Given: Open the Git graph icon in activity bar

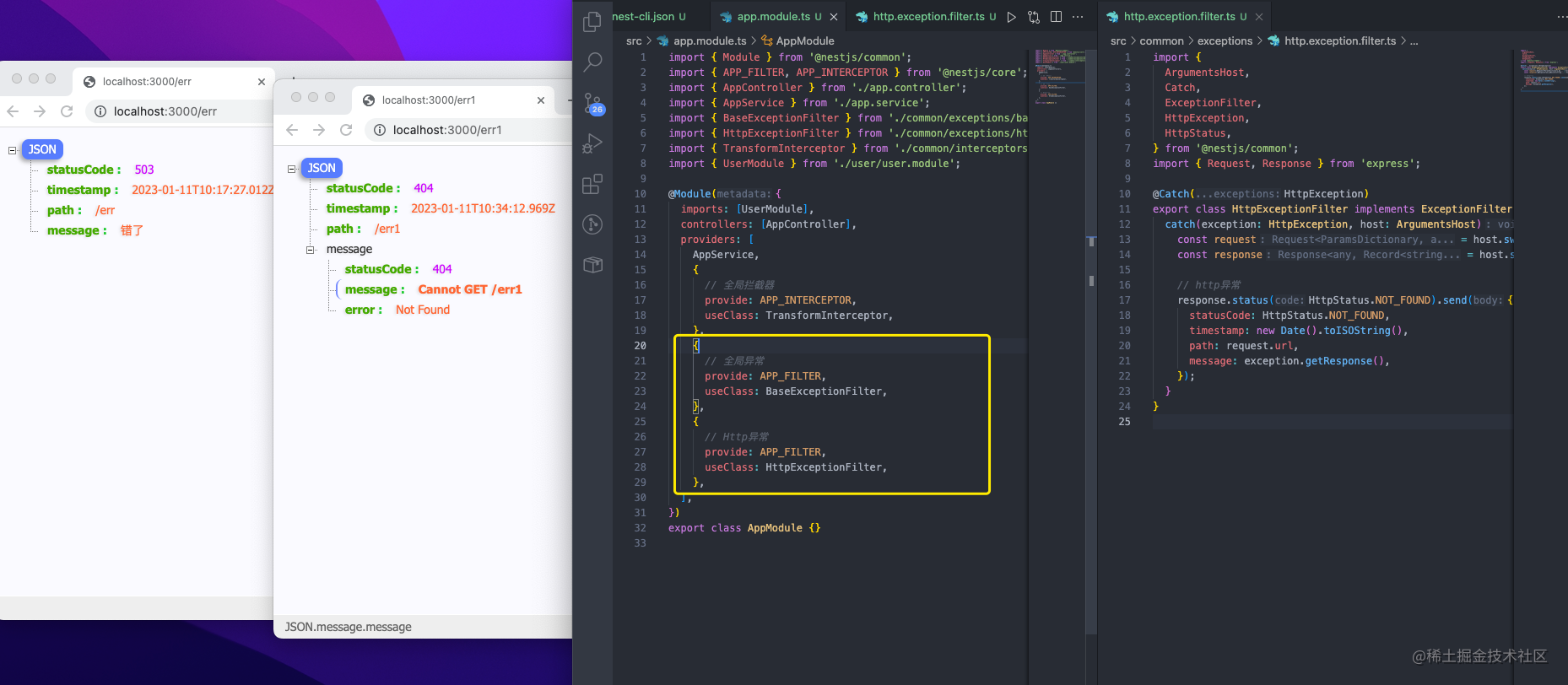Looking at the screenshot, I should coord(592,224).
